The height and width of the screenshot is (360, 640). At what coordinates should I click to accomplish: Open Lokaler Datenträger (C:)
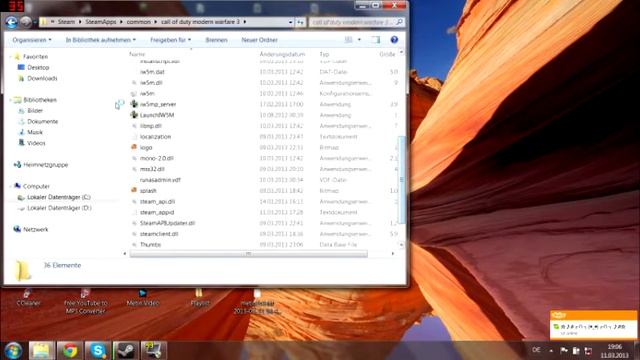[x=58, y=197]
